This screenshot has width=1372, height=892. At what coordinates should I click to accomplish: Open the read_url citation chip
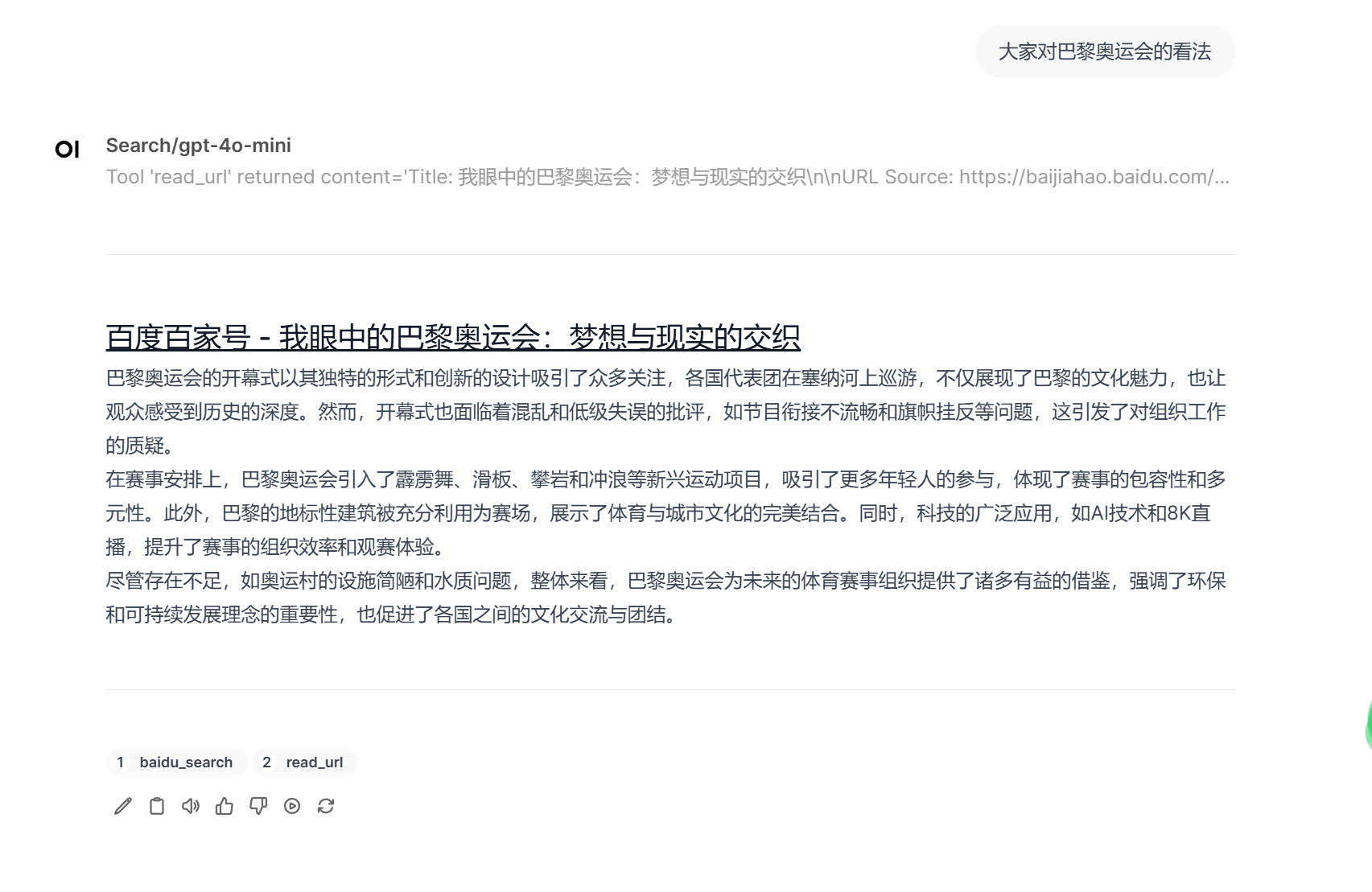click(305, 763)
